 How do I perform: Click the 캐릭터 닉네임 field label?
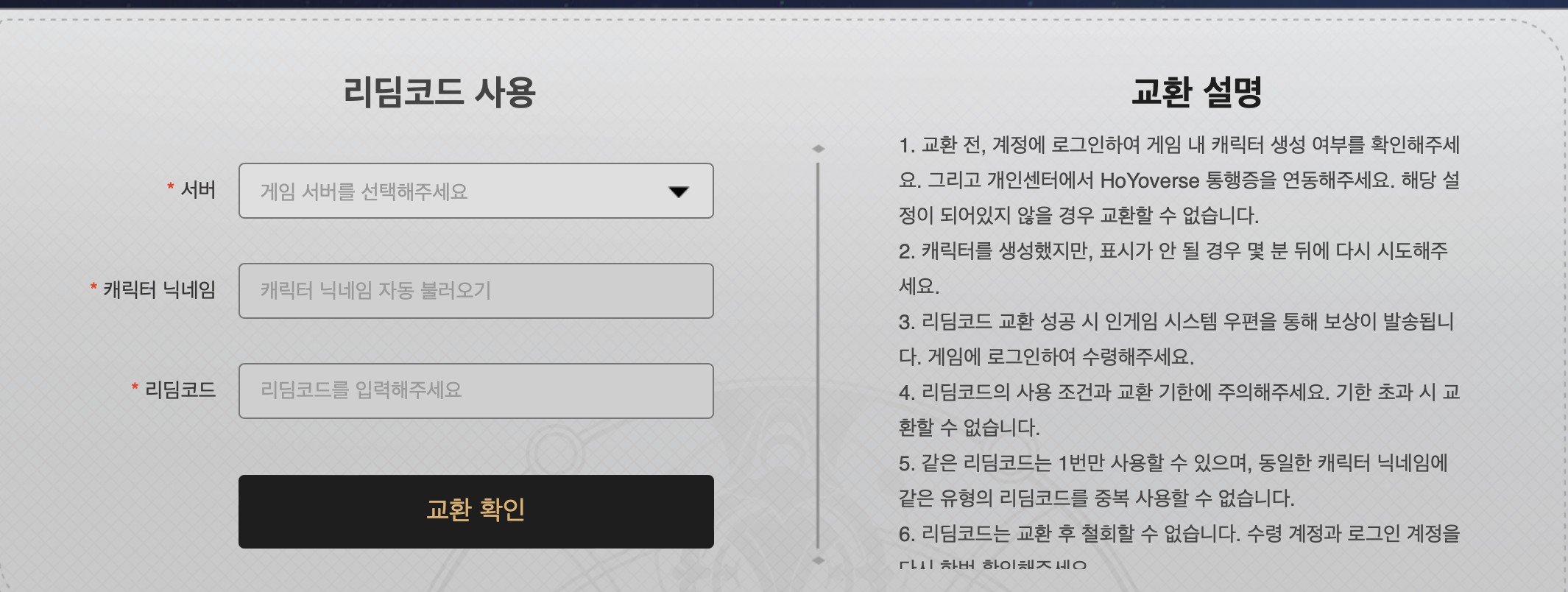pos(158,289)
